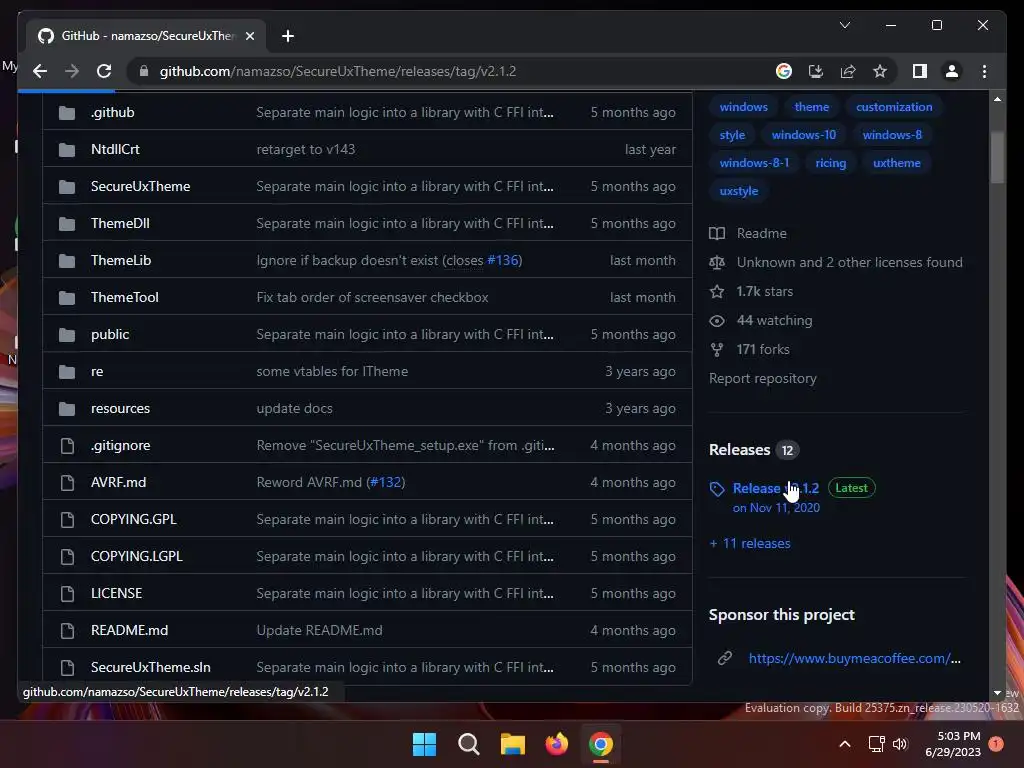This screenshot has height=768, width=1024.
Task: Open the .github folder
Action: tap(112, 112)
